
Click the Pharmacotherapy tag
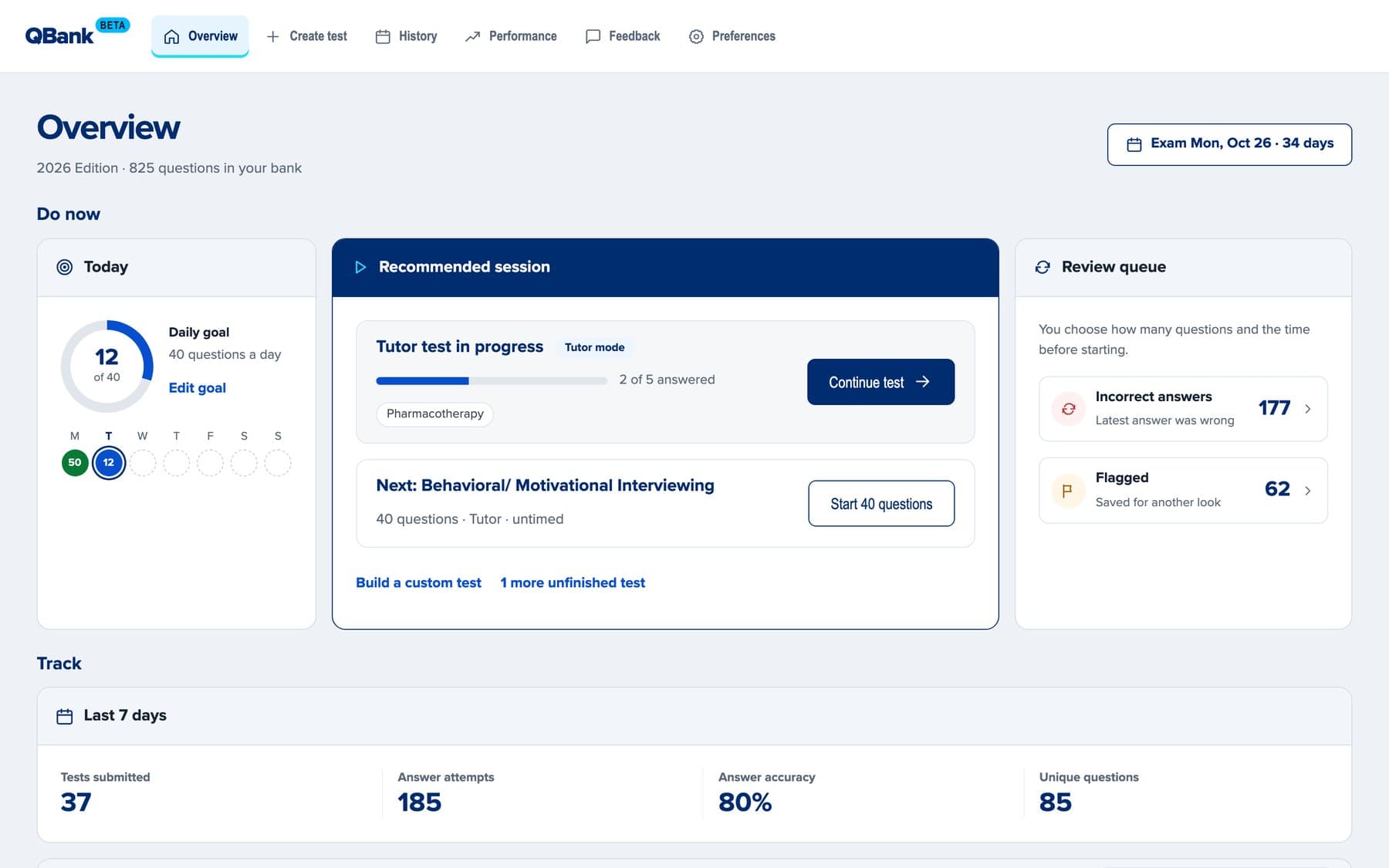click(435, 414)
